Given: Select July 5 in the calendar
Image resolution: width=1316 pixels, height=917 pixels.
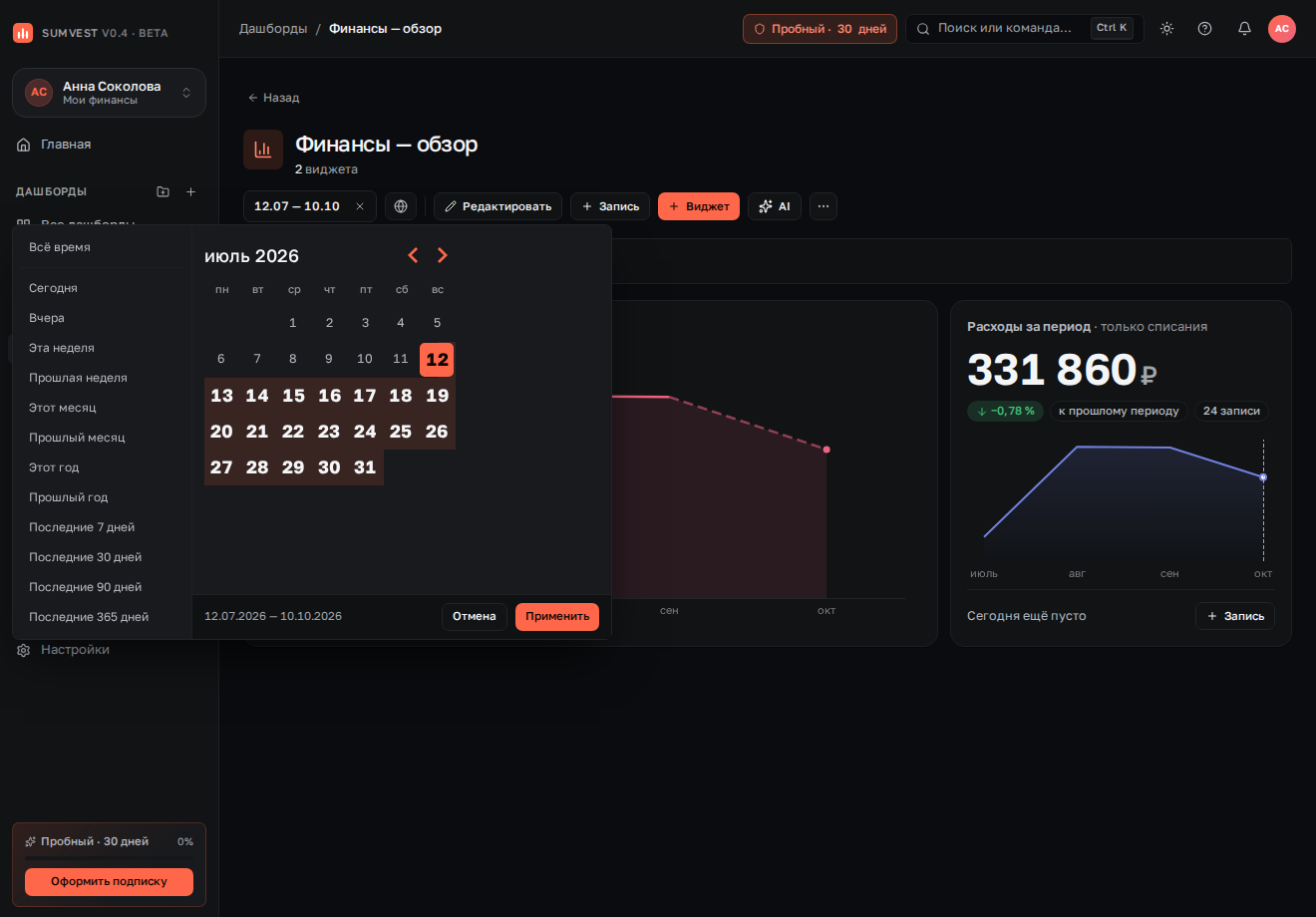Looking at the screenshot, I should [437, 323].
